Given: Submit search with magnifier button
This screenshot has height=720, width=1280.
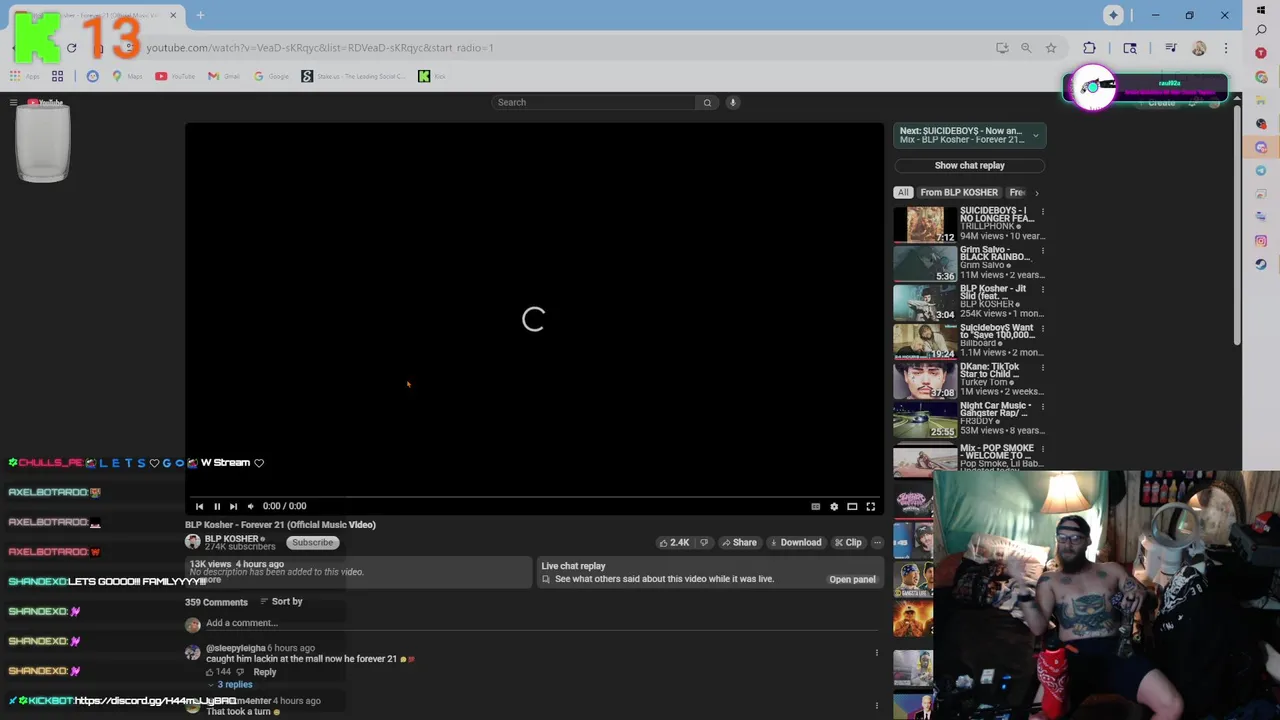Looking at the screenshot, I should coord(707,102).
